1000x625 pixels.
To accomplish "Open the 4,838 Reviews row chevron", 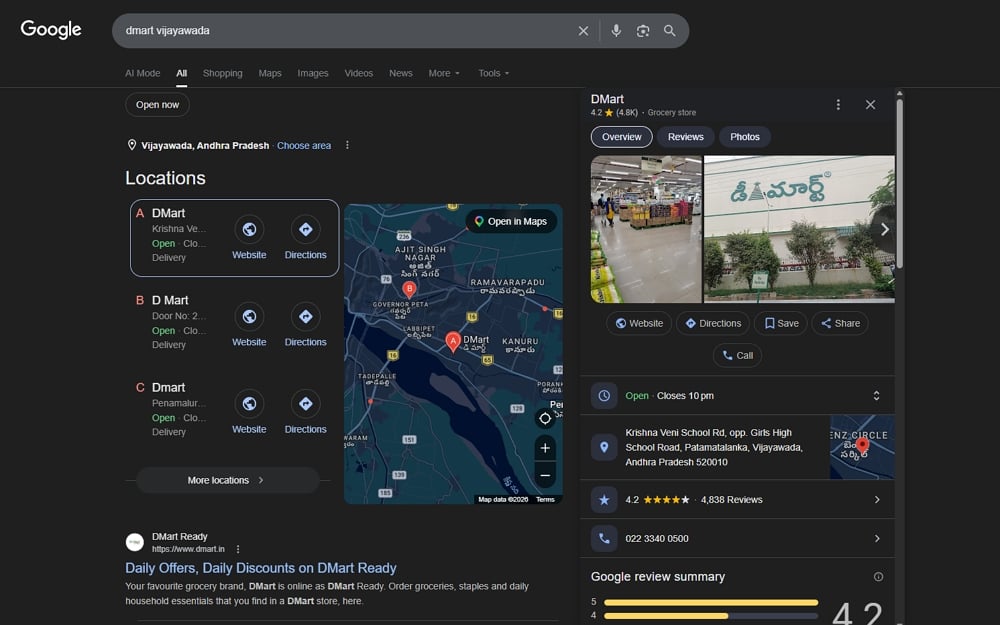I will 877,499.
